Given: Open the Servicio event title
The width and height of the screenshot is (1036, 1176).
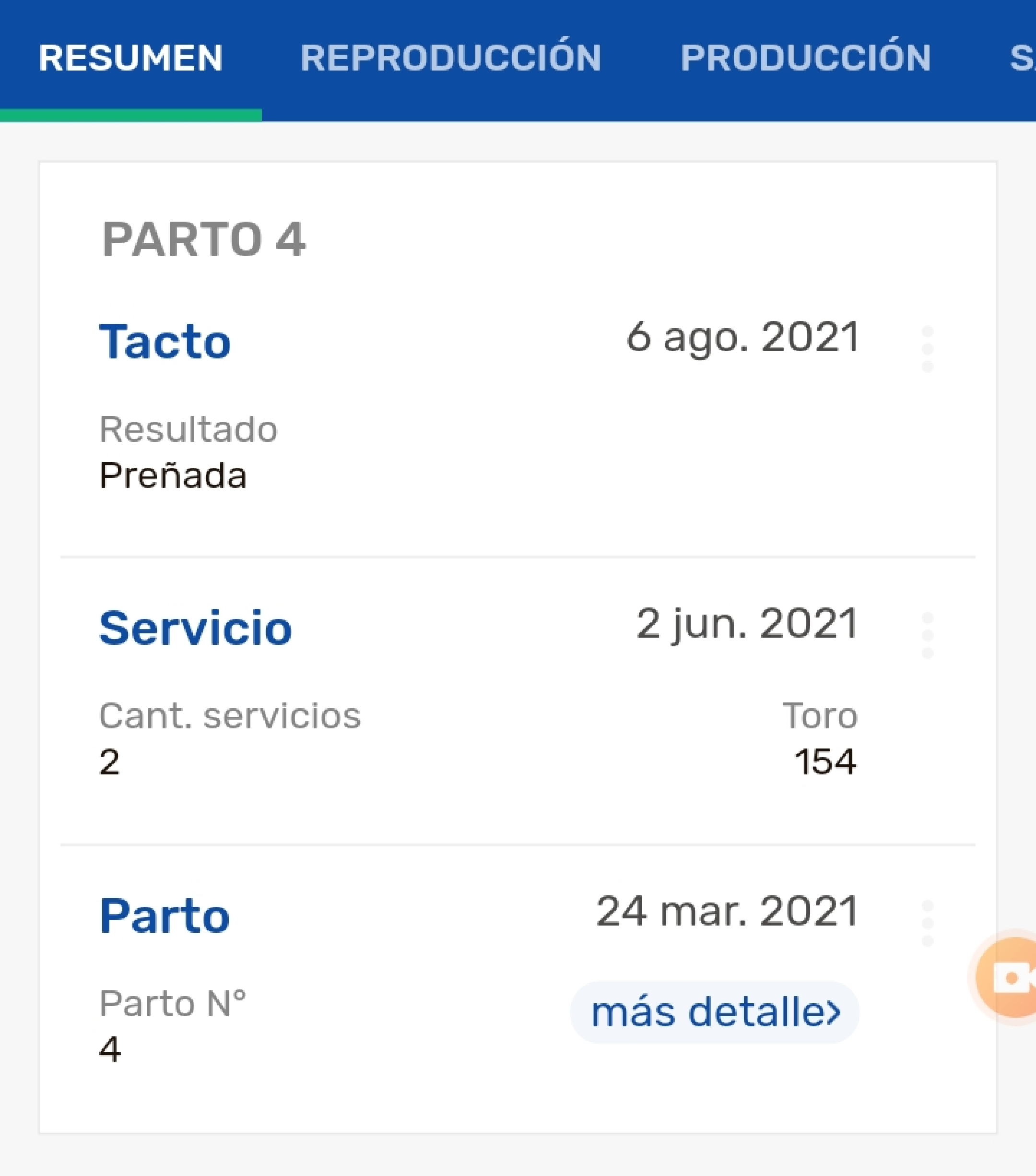Looking at the screenshot, I should 196,628.
